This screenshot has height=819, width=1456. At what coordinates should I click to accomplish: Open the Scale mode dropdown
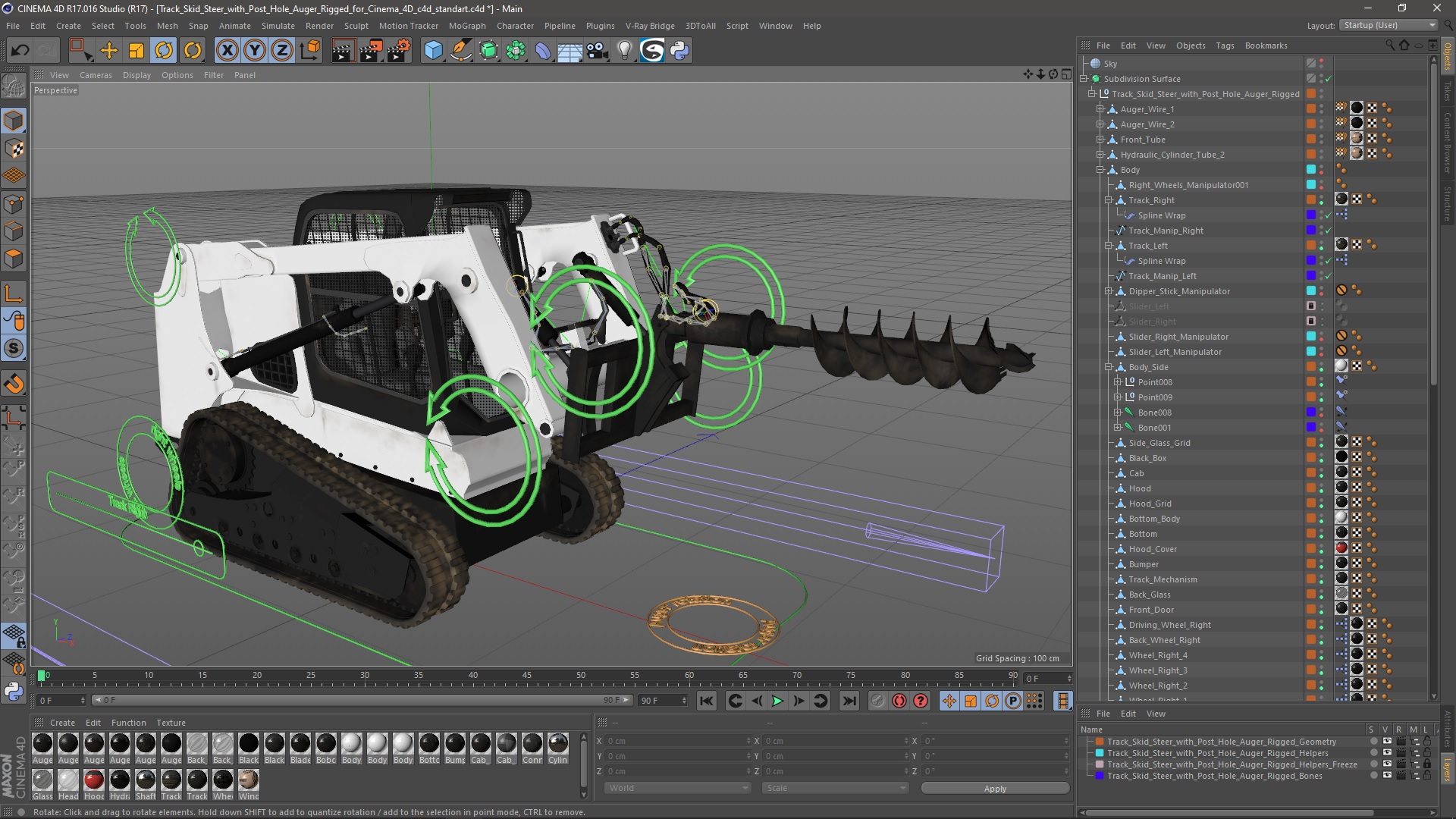tap(835, 788)
